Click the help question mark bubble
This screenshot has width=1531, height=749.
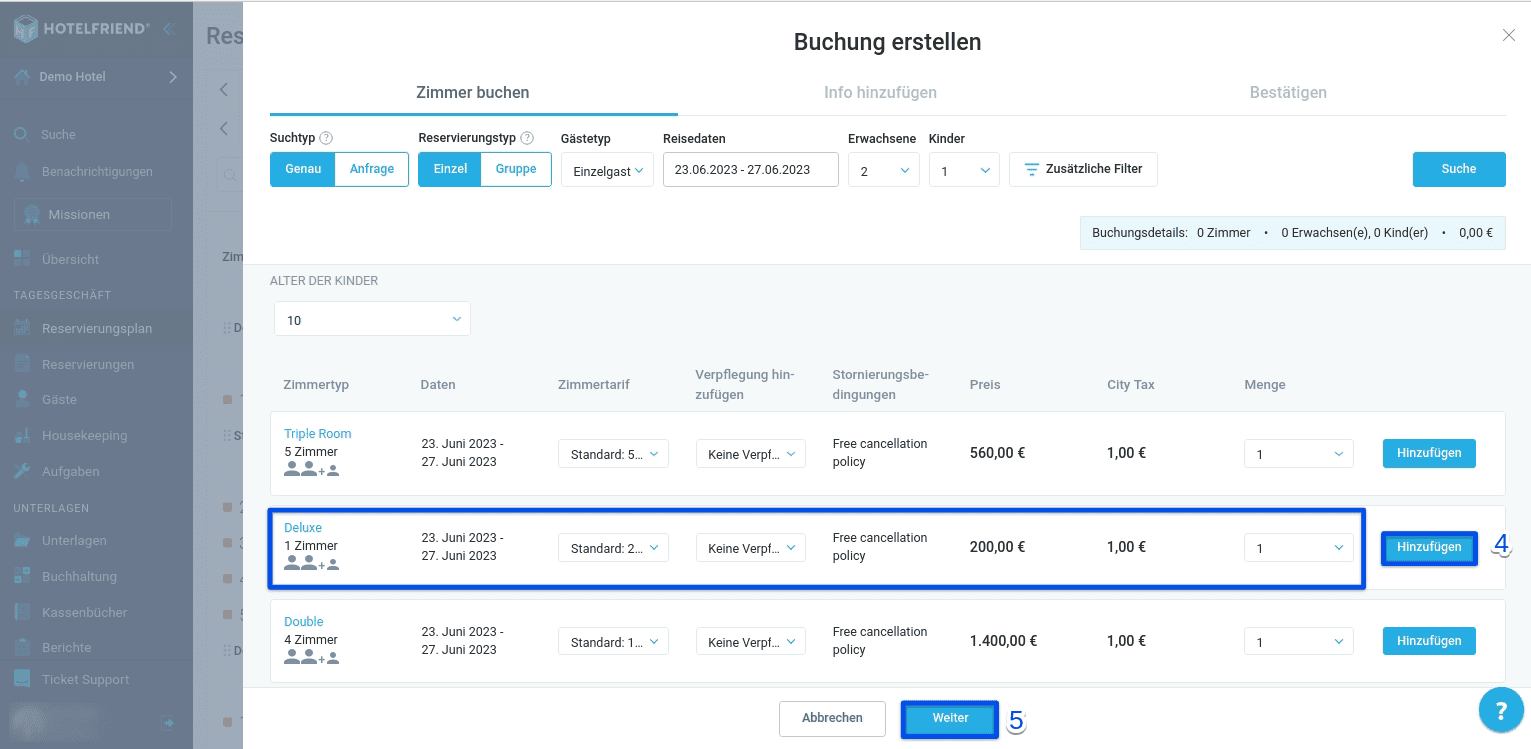tap(1500, 710)
